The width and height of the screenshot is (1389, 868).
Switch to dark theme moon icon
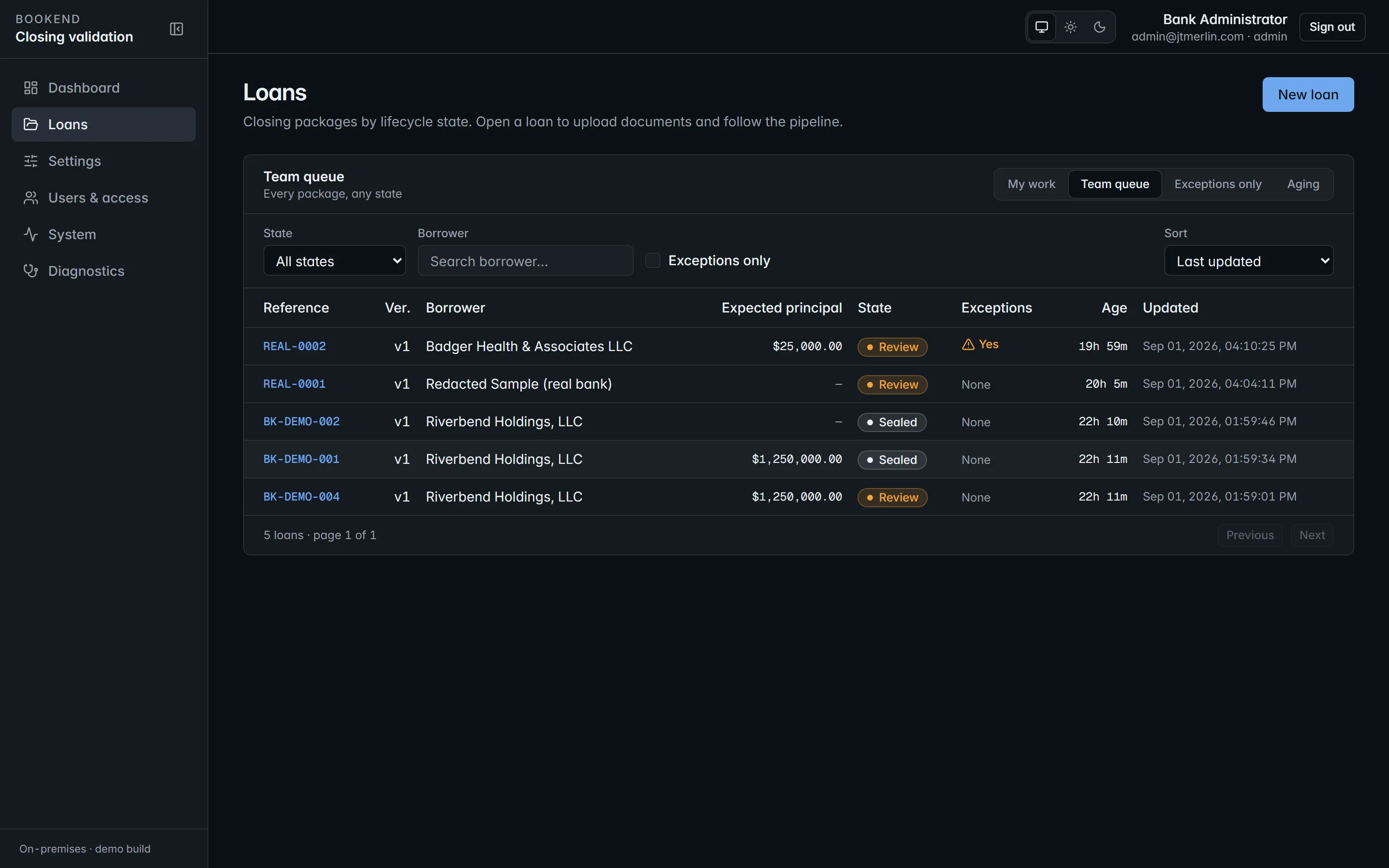point(1099,27)
